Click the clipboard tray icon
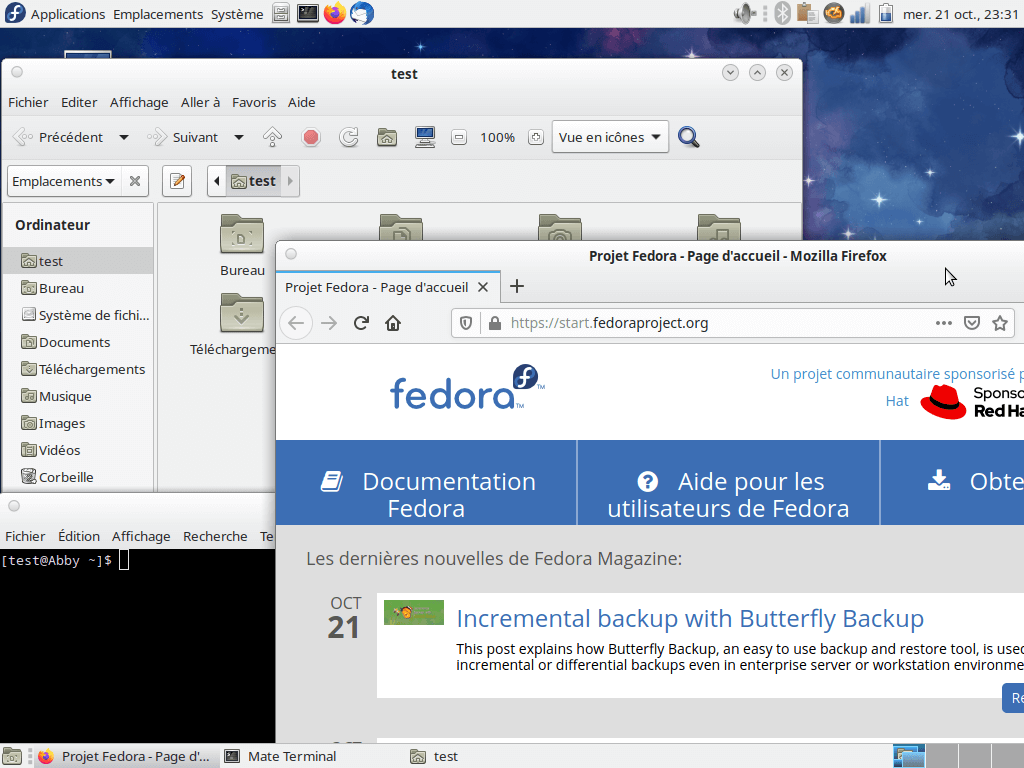The image size is (1024, 768). point(807,13)
